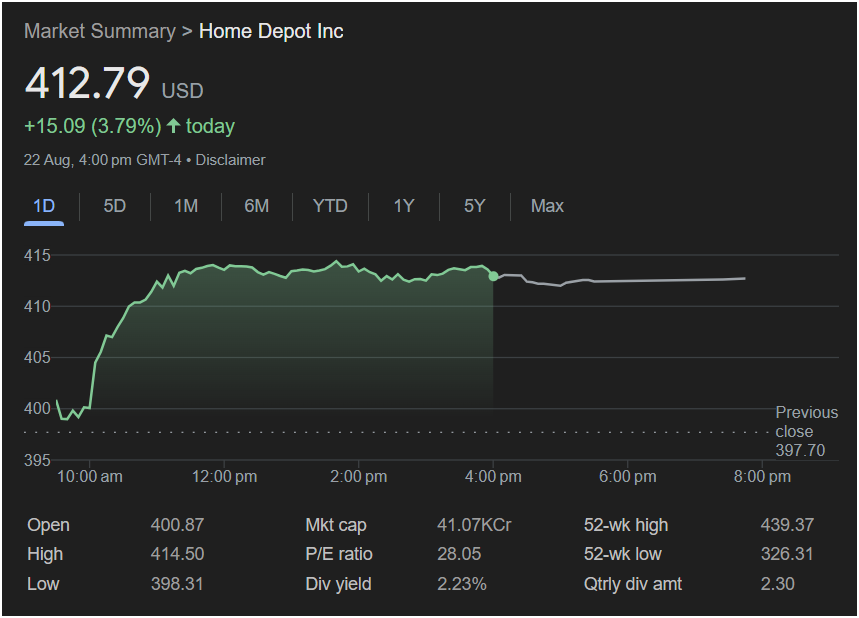Click the Mkt cap value 41.07KCr
Image resolution: width=859 pixels, height=618 pixels.
coord(474,525)
